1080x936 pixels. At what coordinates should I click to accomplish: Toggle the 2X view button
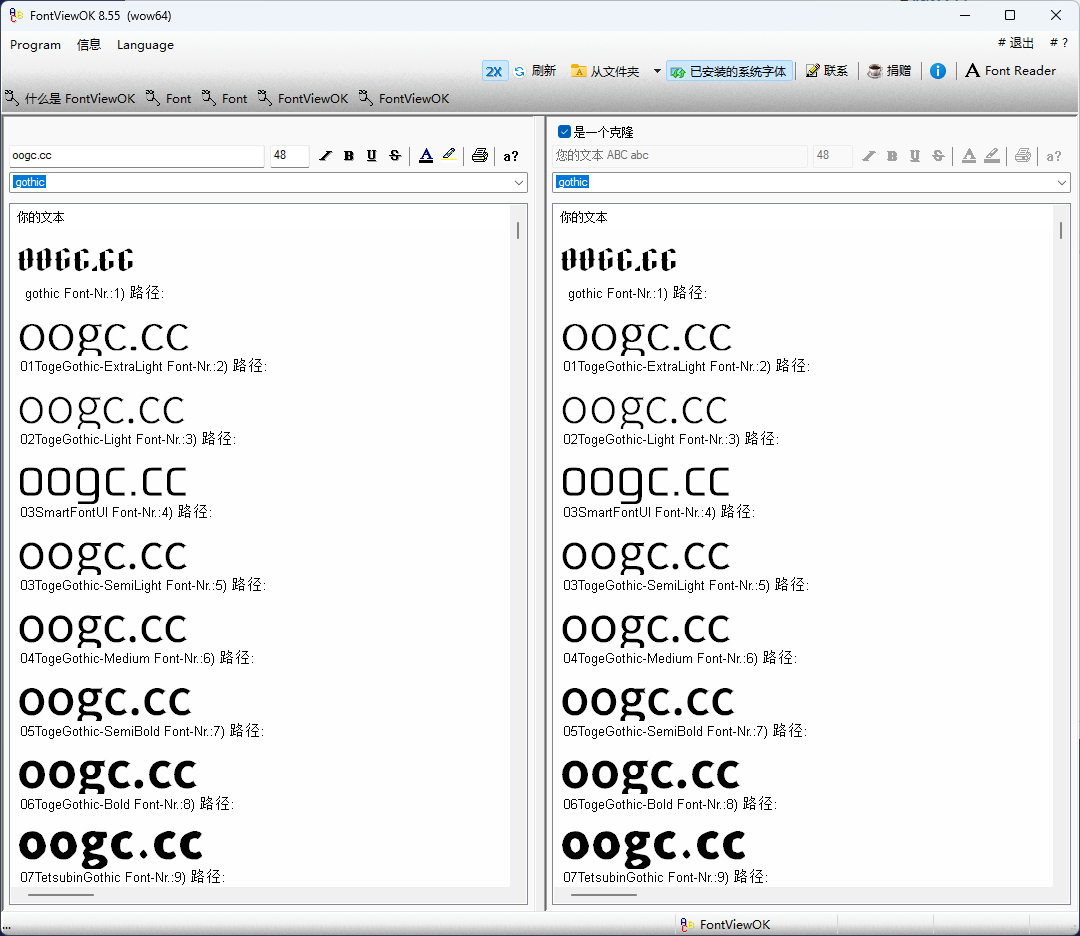pyautogui.click(x=494, y=71)
